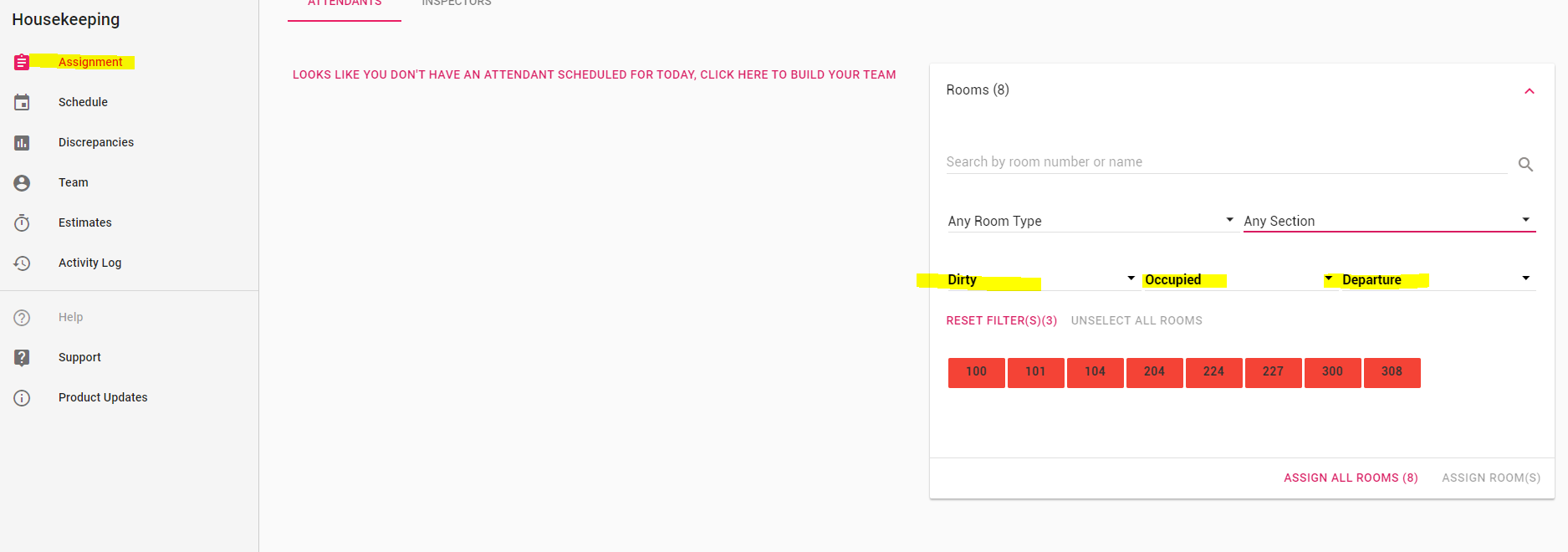Open Discrepancies via its chart icon
Screen dimensions: 1568x552
(22, 143)
